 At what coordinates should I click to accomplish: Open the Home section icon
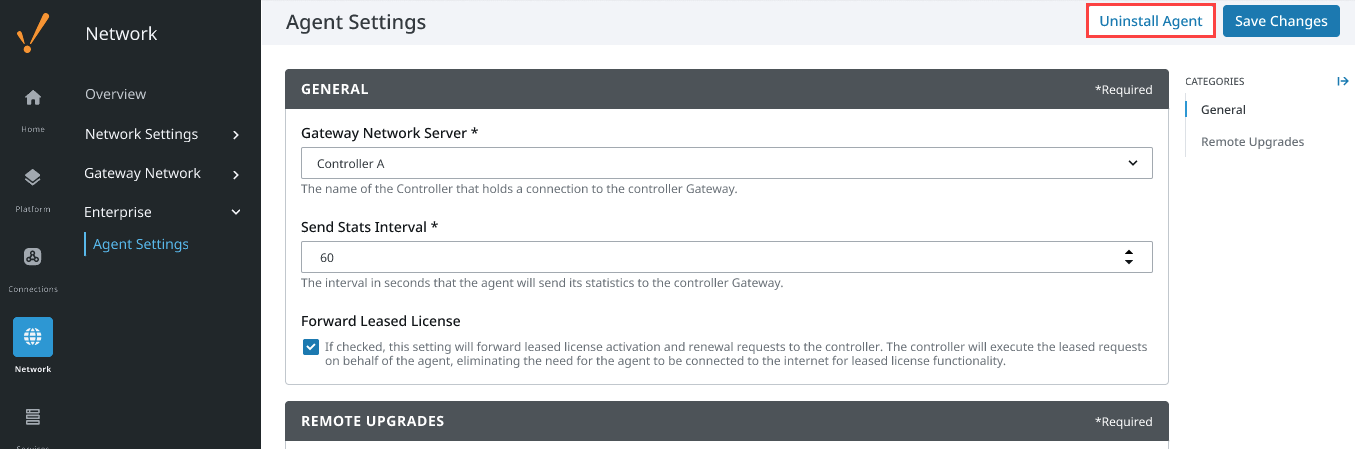33,98
